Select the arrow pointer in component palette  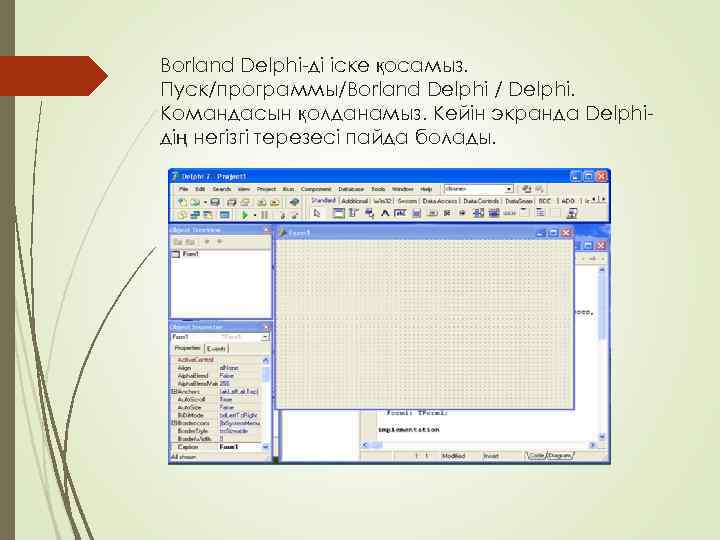[x=317, y=213]
